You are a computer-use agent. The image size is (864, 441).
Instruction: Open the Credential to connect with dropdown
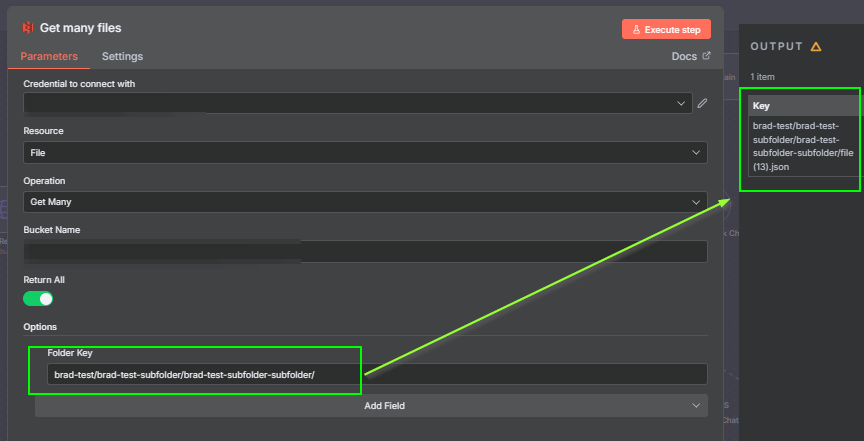coord(355,103)
